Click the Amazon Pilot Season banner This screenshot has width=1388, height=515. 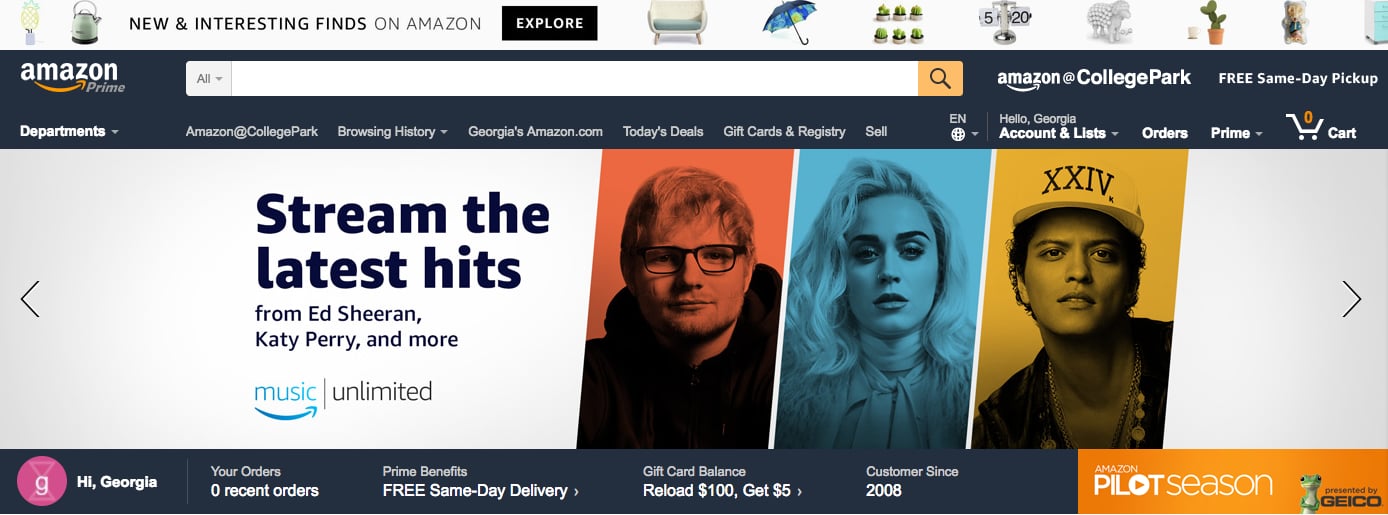(x=1233, y=482)
